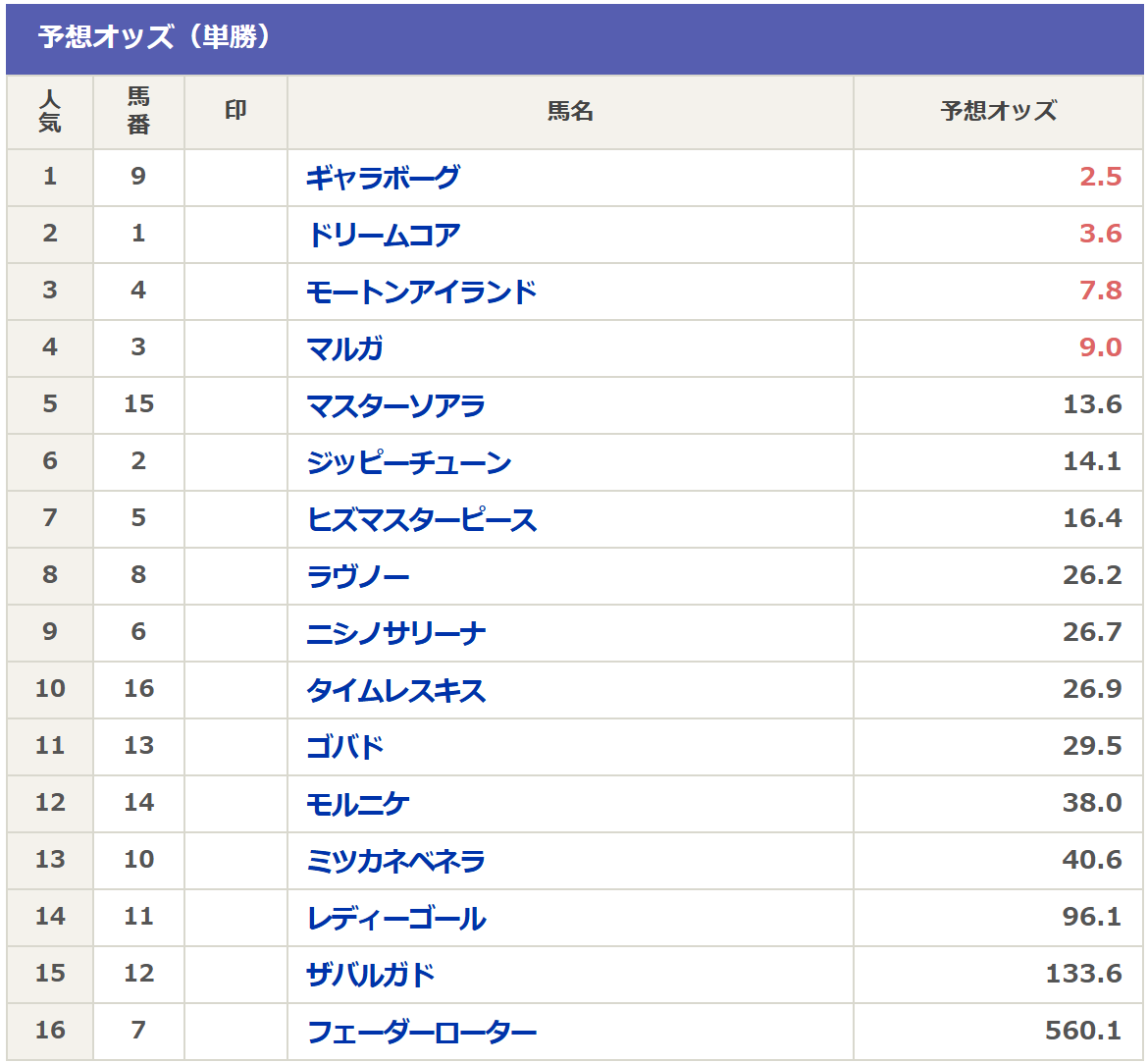Viewport: 1148px width, 1063px height.
Task: Open ヒズマスターピース horse page
Action: pos(422,519)
